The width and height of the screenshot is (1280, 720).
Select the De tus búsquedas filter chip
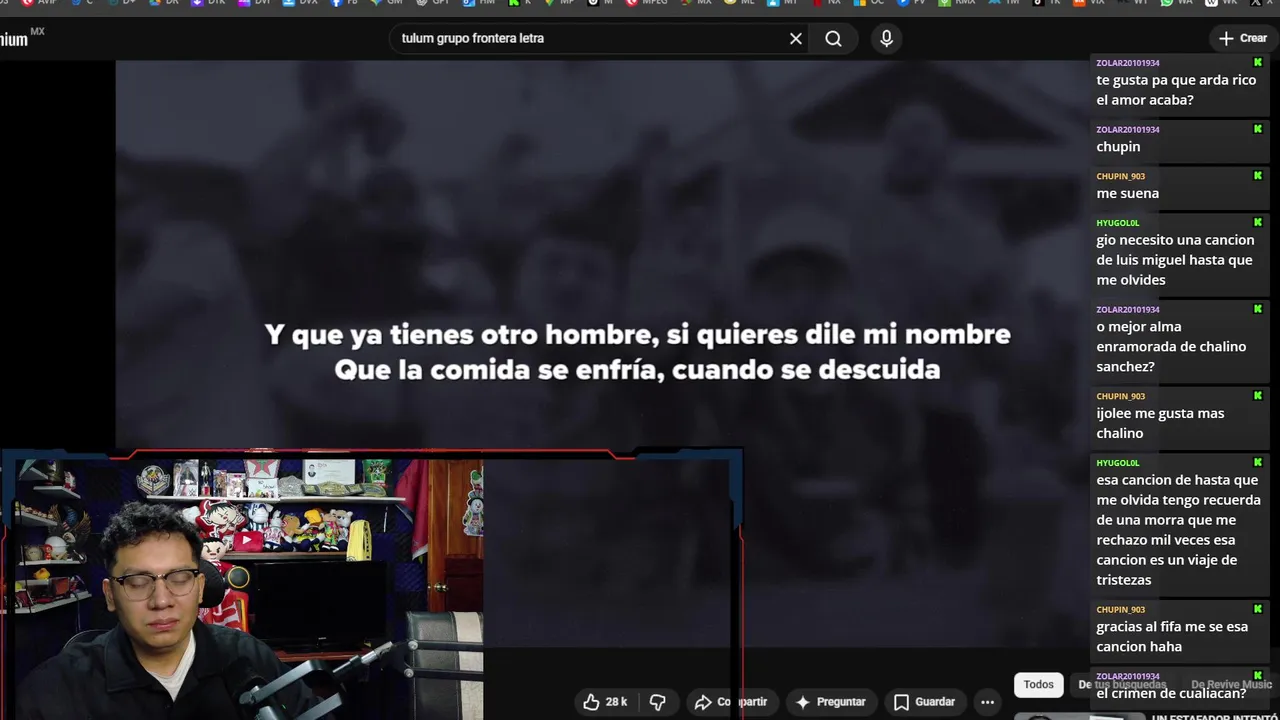[x=1122, y=685]
